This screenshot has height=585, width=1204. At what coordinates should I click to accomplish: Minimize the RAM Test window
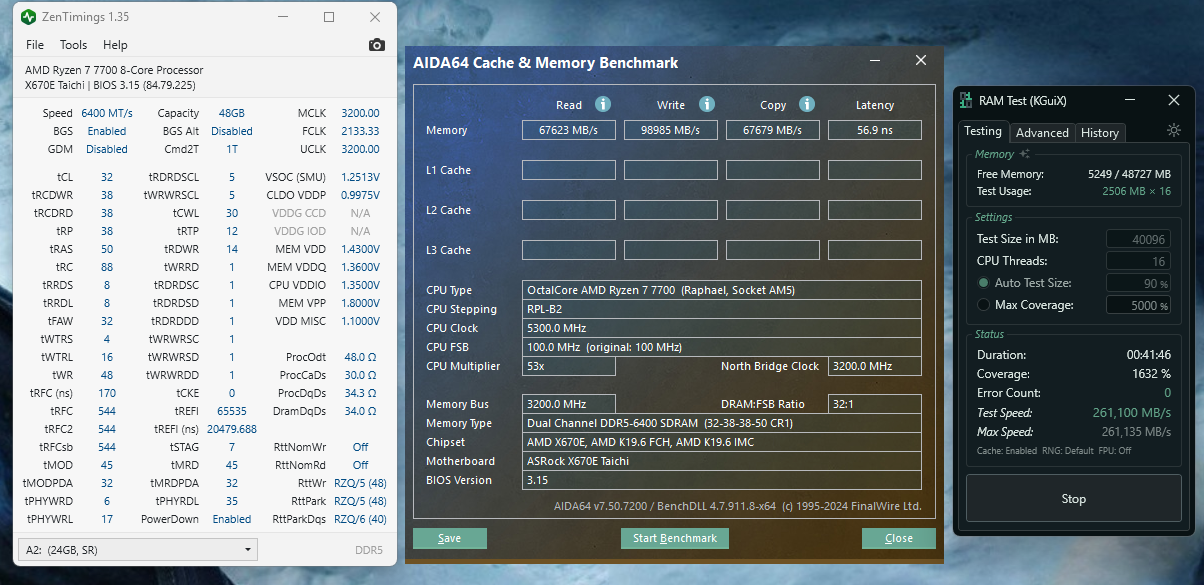click(x=1130, y=100)
